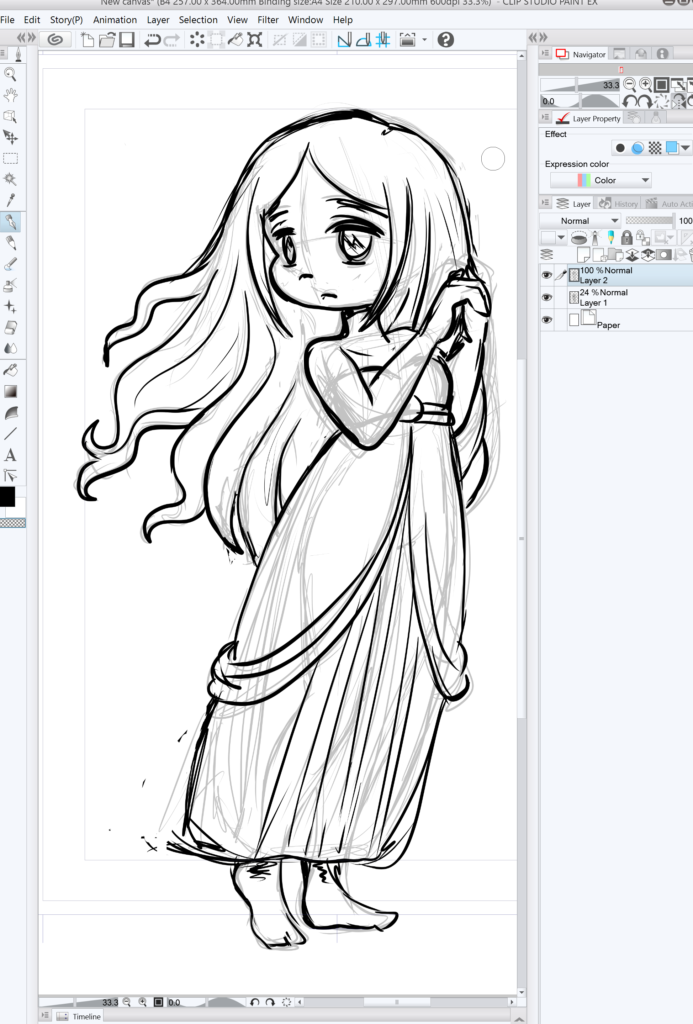The width and height of the screenshot is (693, 1024).
Task: Open the Layer panel menu
Action: point(545,203)
